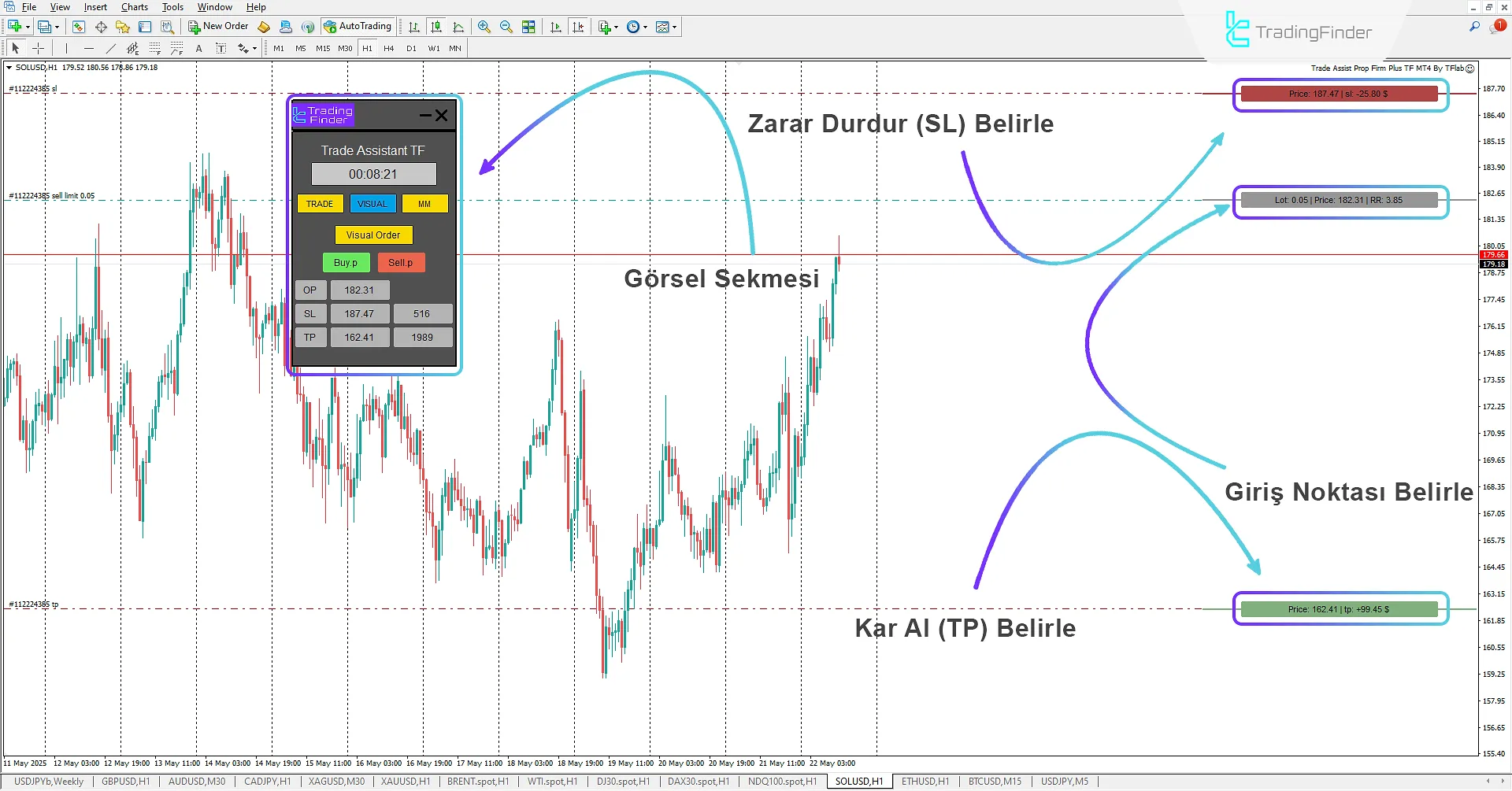This screenshot has width=1512, height=791.
Task: Select H1 timeframe button
Action: click(x=367, y=48)
